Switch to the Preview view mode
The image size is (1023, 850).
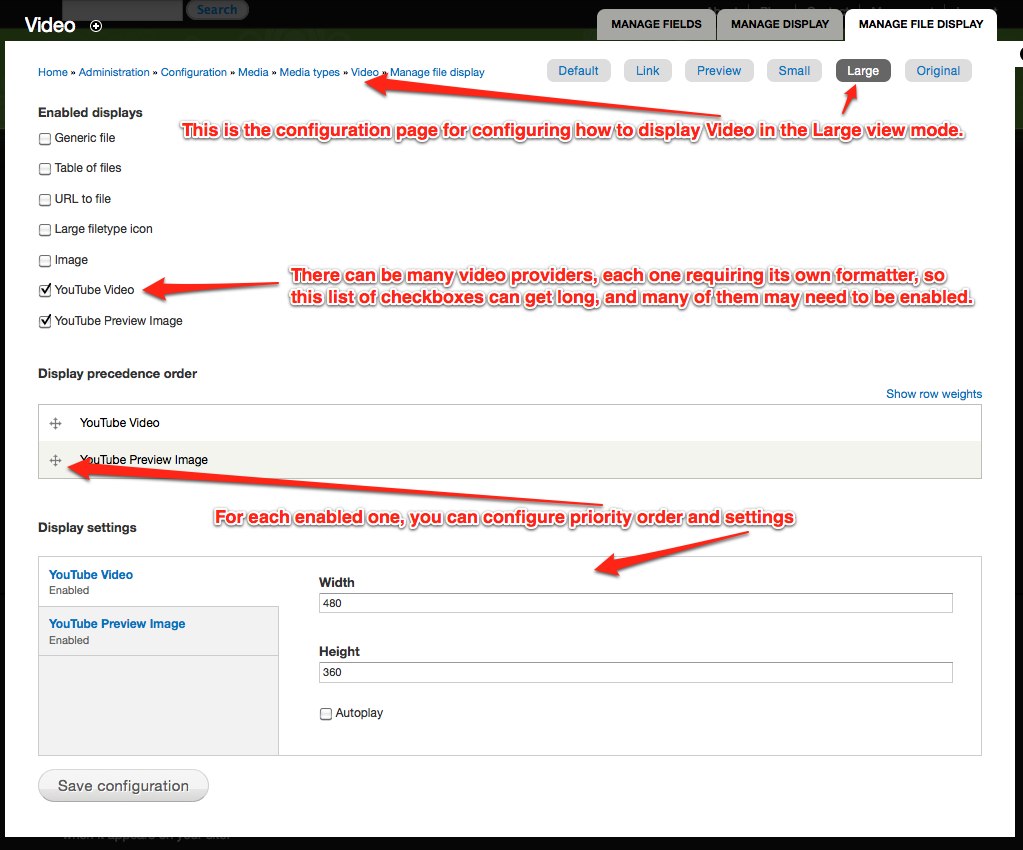[719, 71]
